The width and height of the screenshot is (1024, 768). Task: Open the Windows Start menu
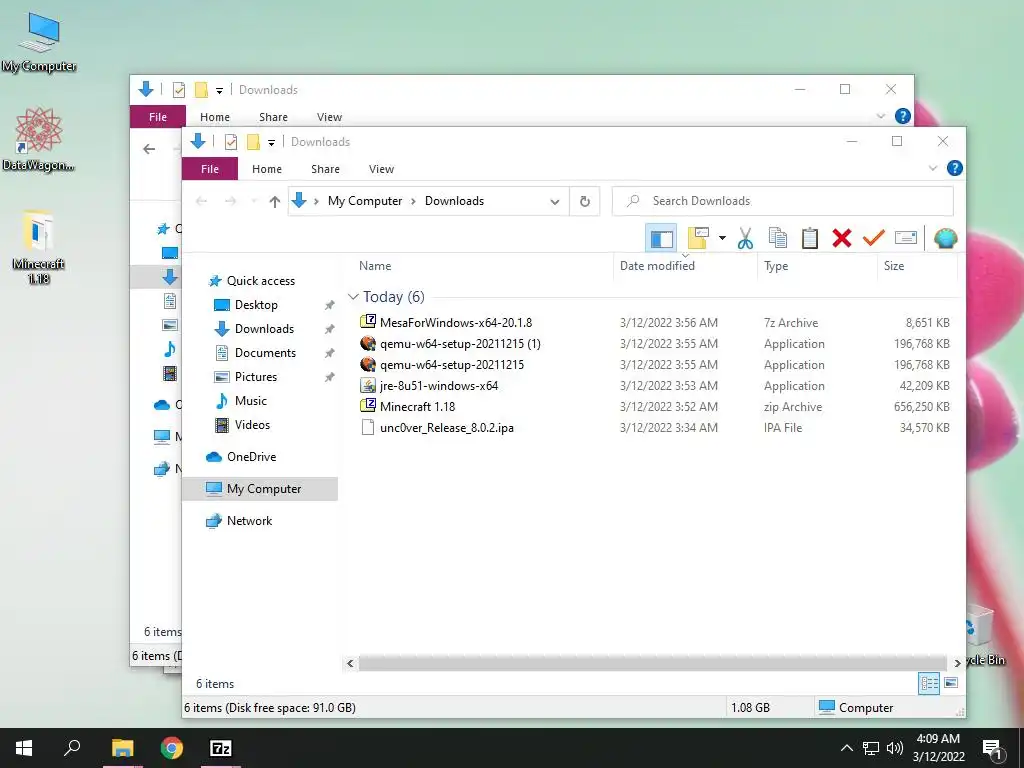[x=24, y=748]
